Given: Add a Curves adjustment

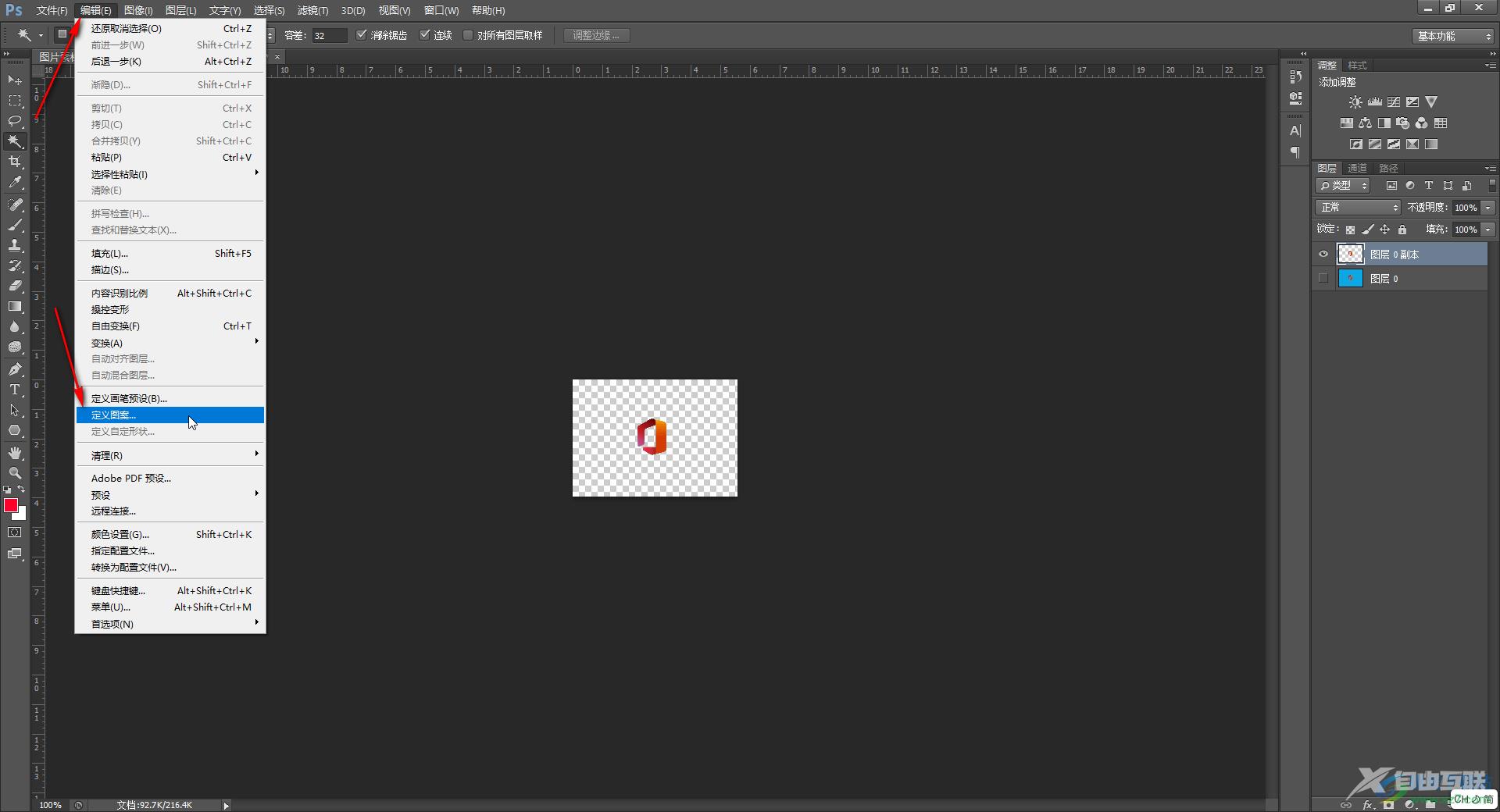Looking at the screenshot, I should (1393, 102).
